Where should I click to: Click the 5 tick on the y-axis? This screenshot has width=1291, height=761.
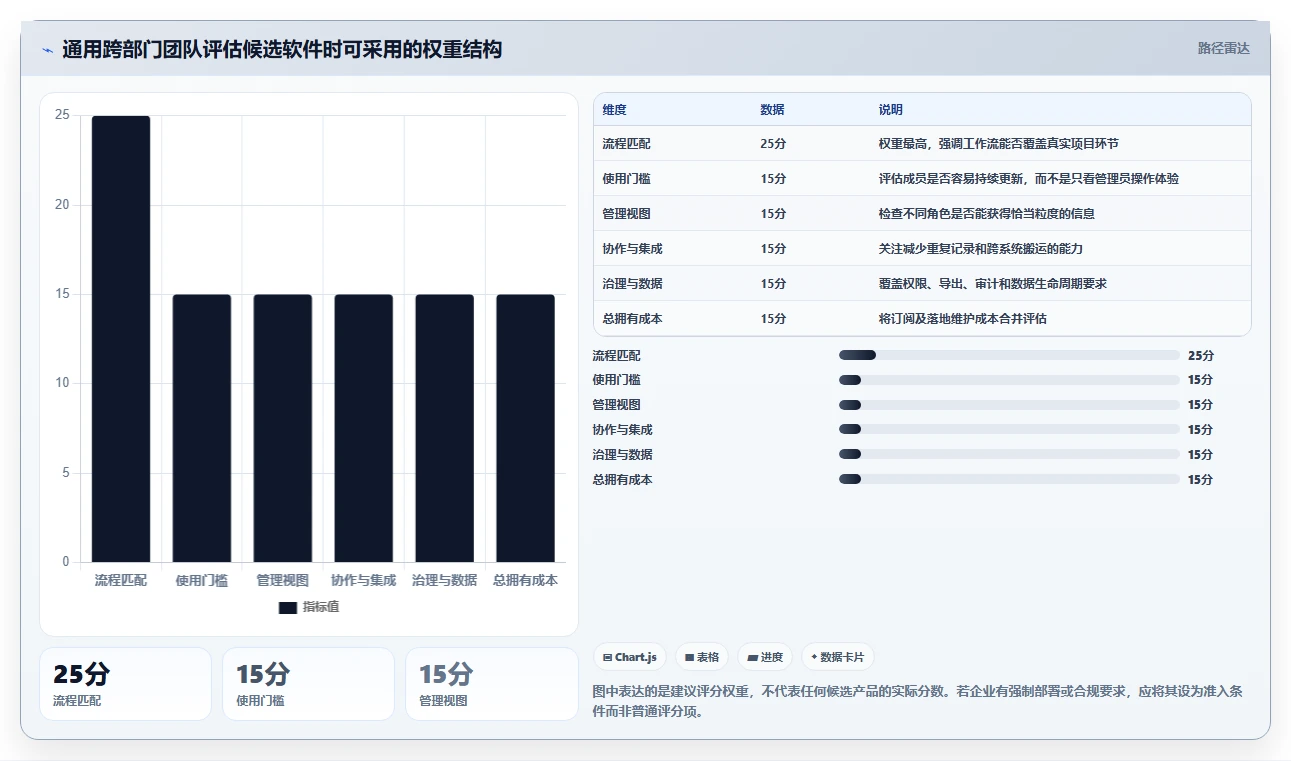click(x=66, y=473)
